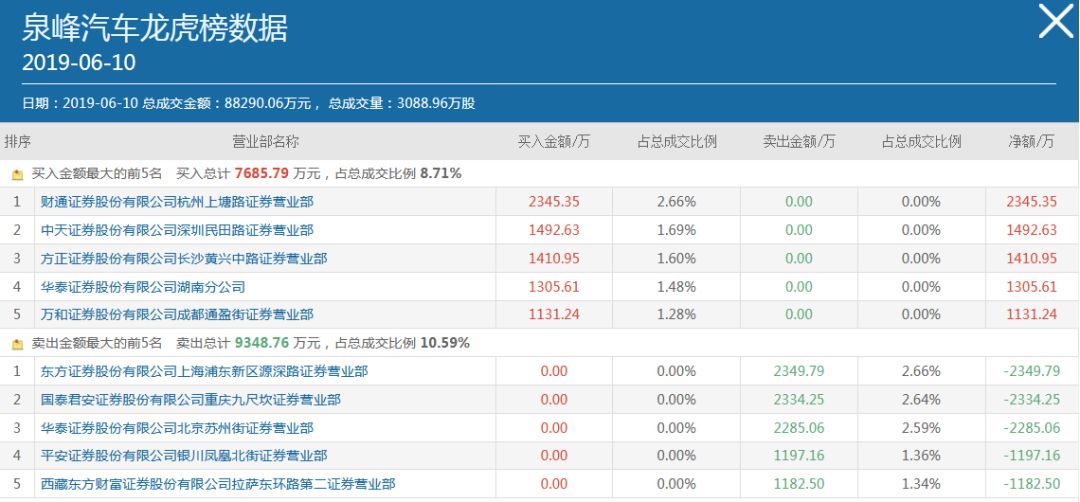This screenshot has height=502, width=1080.
Task: Open 西藏东方财富证券股份有限公司拉萨东环路第二证券营业部 link
Action: (218, 484)
